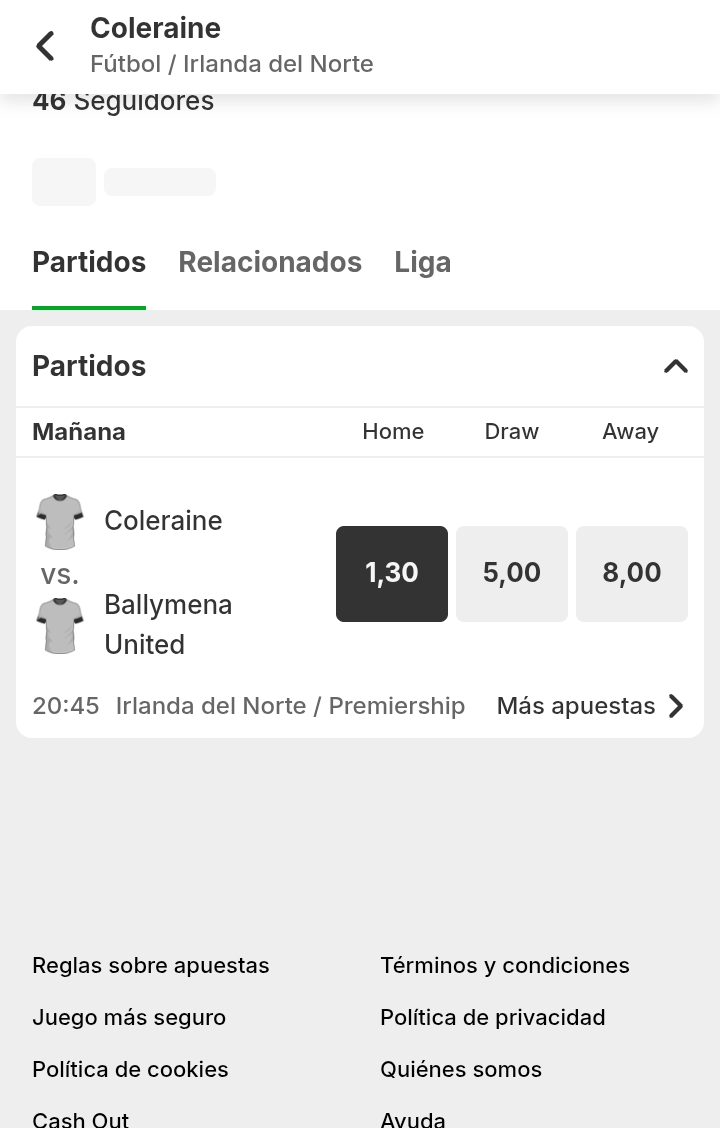
Task: Switch to the Relacionados tab
Action: pyautogui.click(x=270, y=262)
